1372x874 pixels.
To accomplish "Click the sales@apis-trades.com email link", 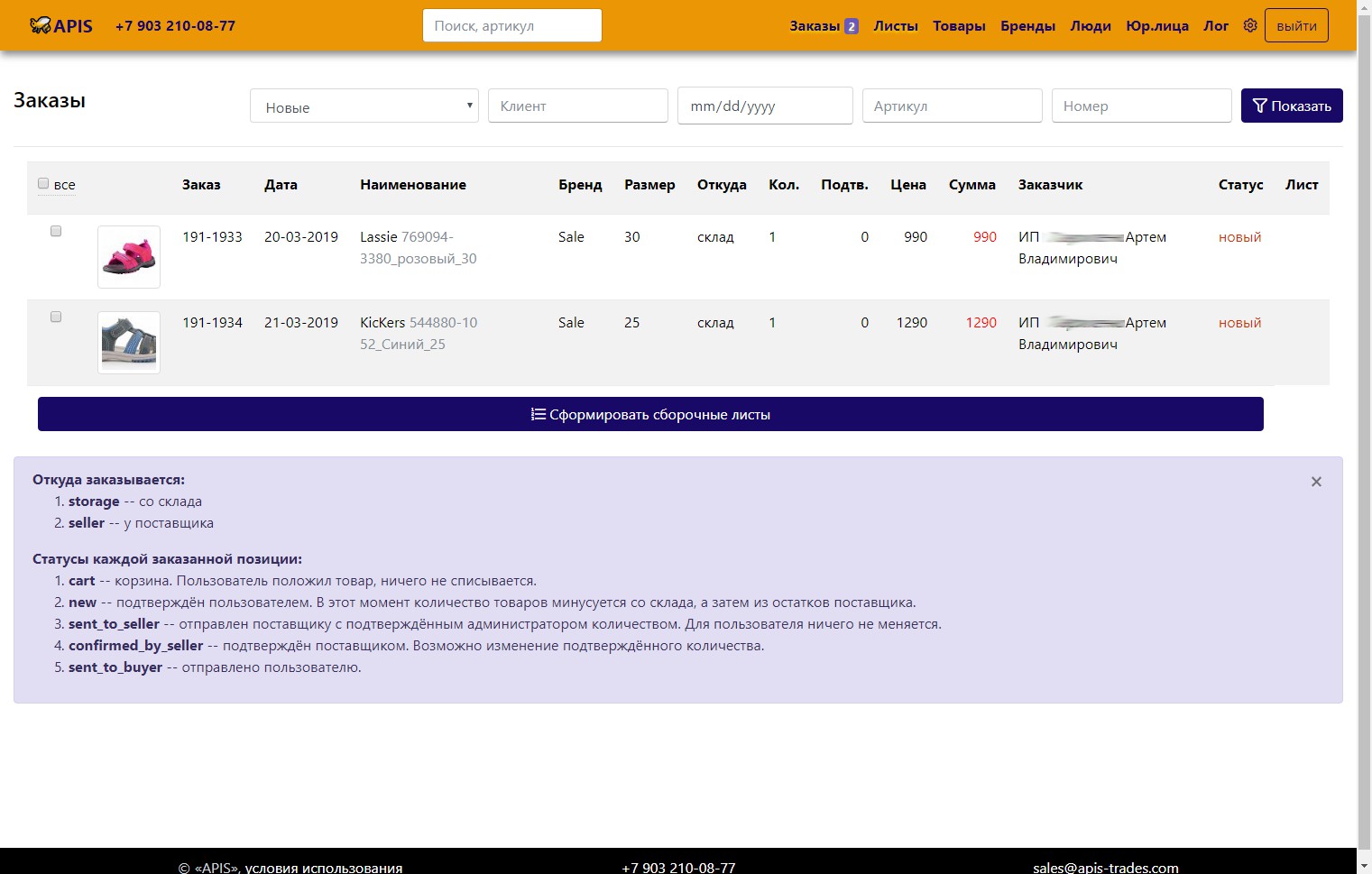I will coord(1106,867).
